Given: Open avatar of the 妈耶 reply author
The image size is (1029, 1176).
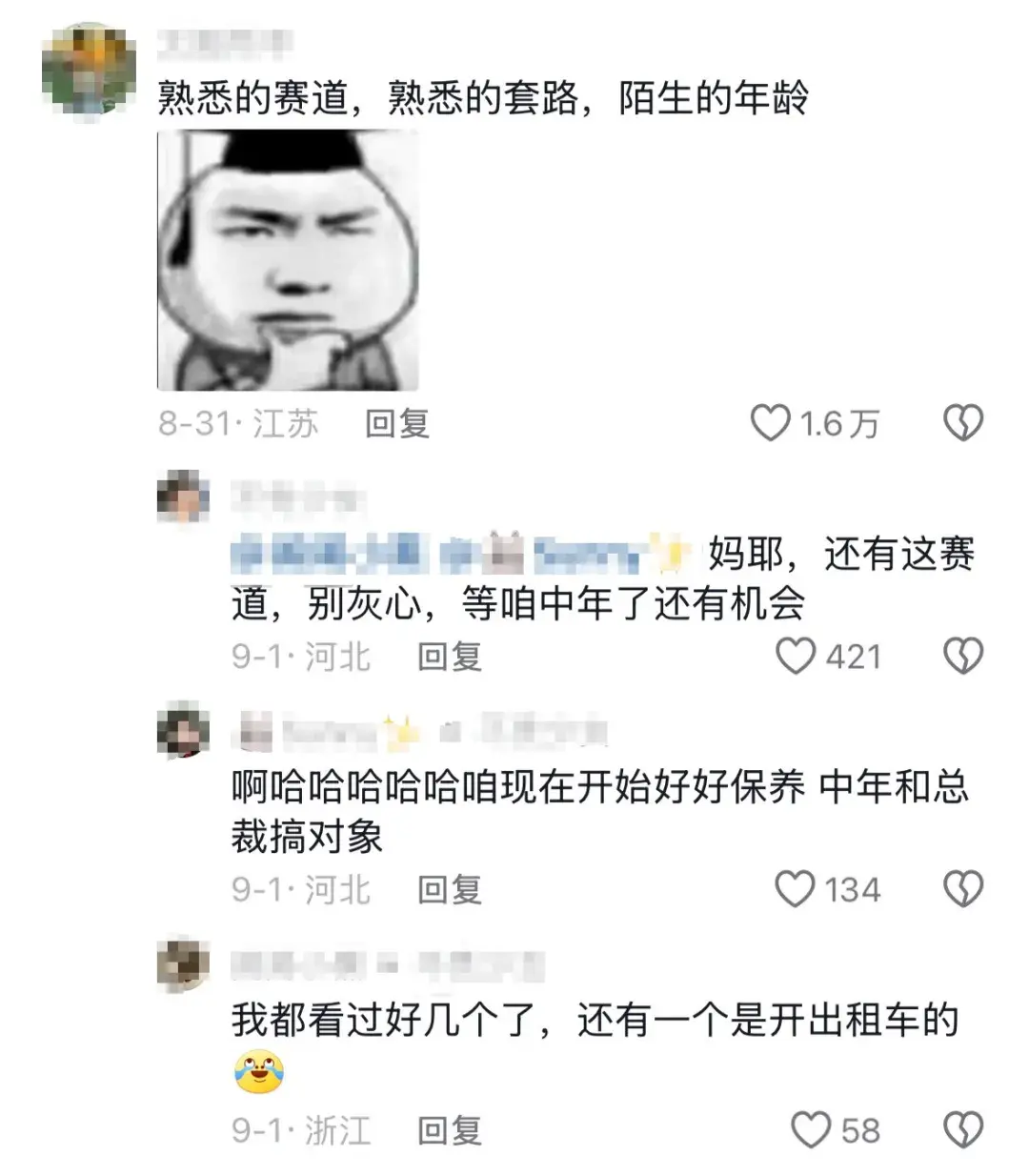Looking at the screenshot, I should [x=183, y=496].
